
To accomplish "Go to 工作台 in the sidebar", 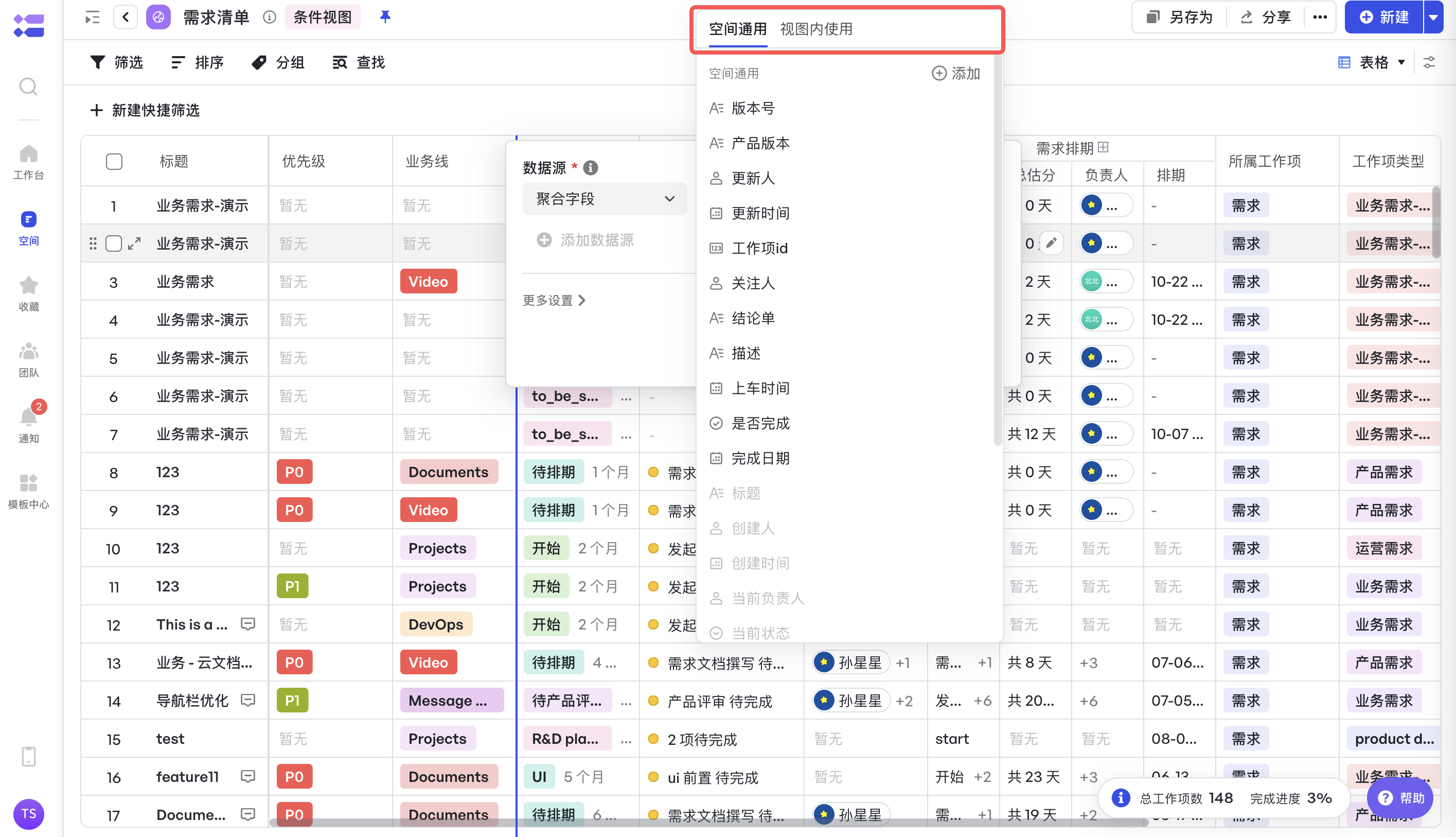I will [x=28, y=162].
